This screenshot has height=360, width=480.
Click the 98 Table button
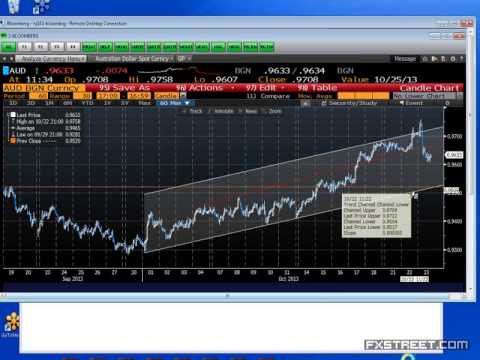[x=317, y=88]
